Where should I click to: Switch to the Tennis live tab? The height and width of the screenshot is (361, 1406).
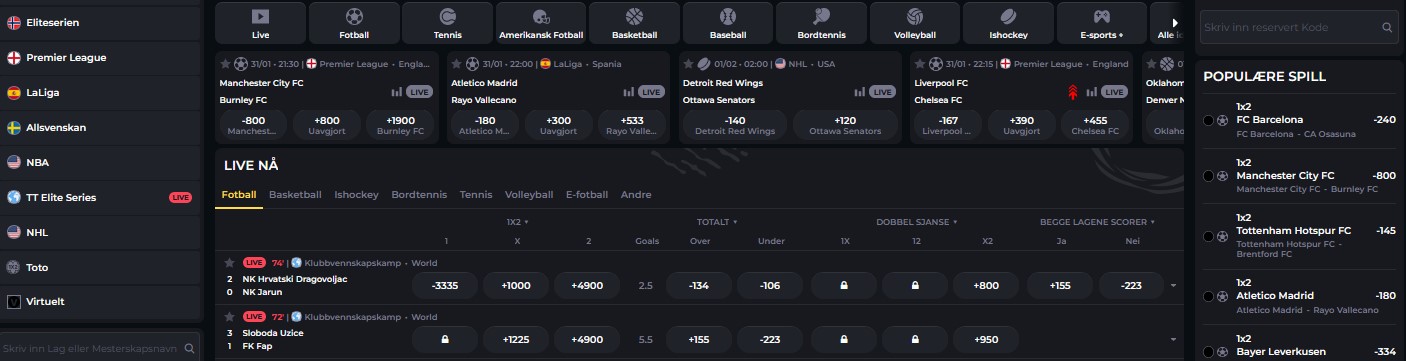[476, 195]
